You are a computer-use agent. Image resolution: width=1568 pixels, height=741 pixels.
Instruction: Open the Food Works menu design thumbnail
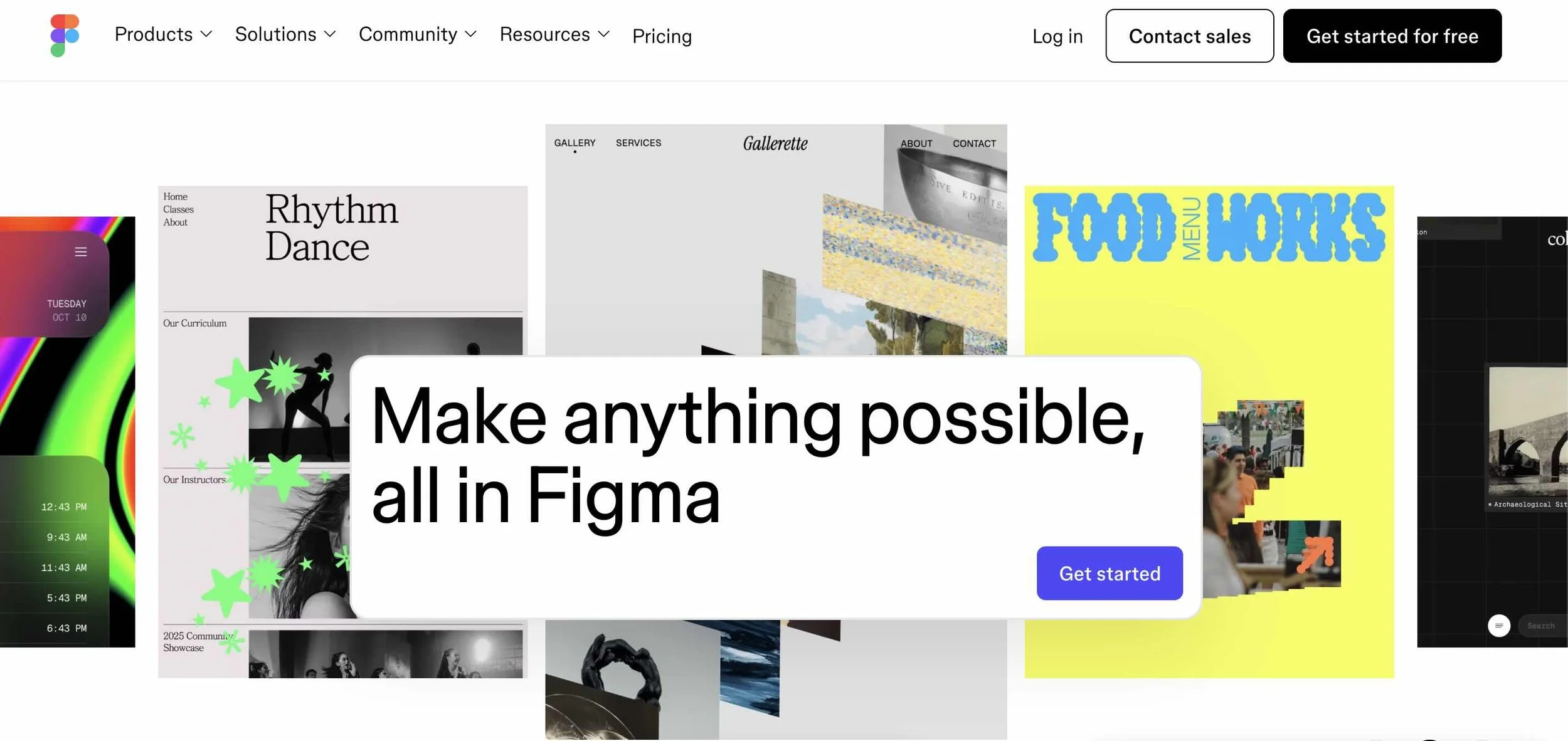click(1209, 432)
